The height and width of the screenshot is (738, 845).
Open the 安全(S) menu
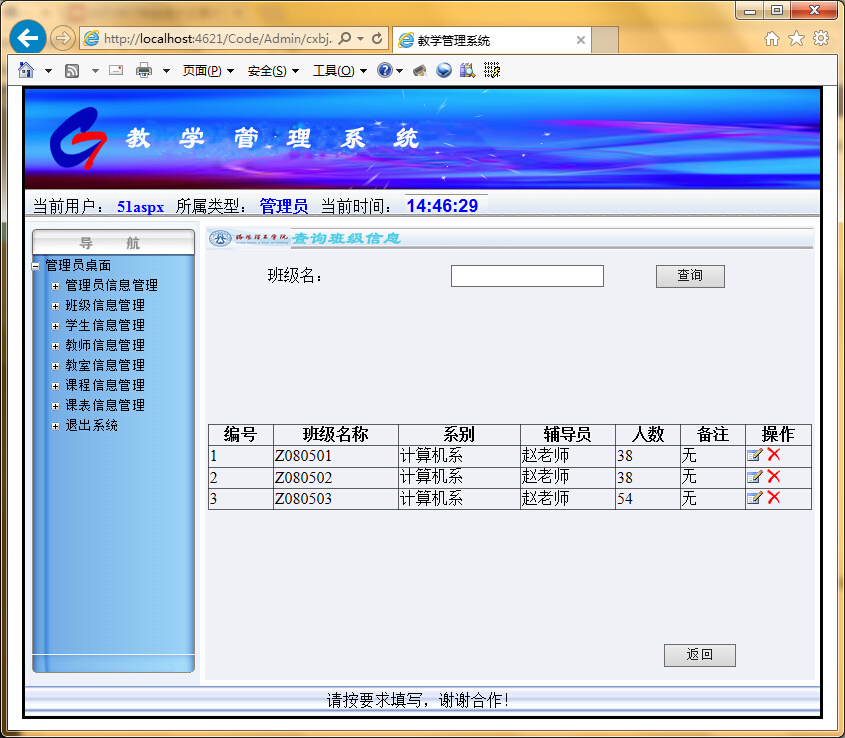[x=273, y=71]
